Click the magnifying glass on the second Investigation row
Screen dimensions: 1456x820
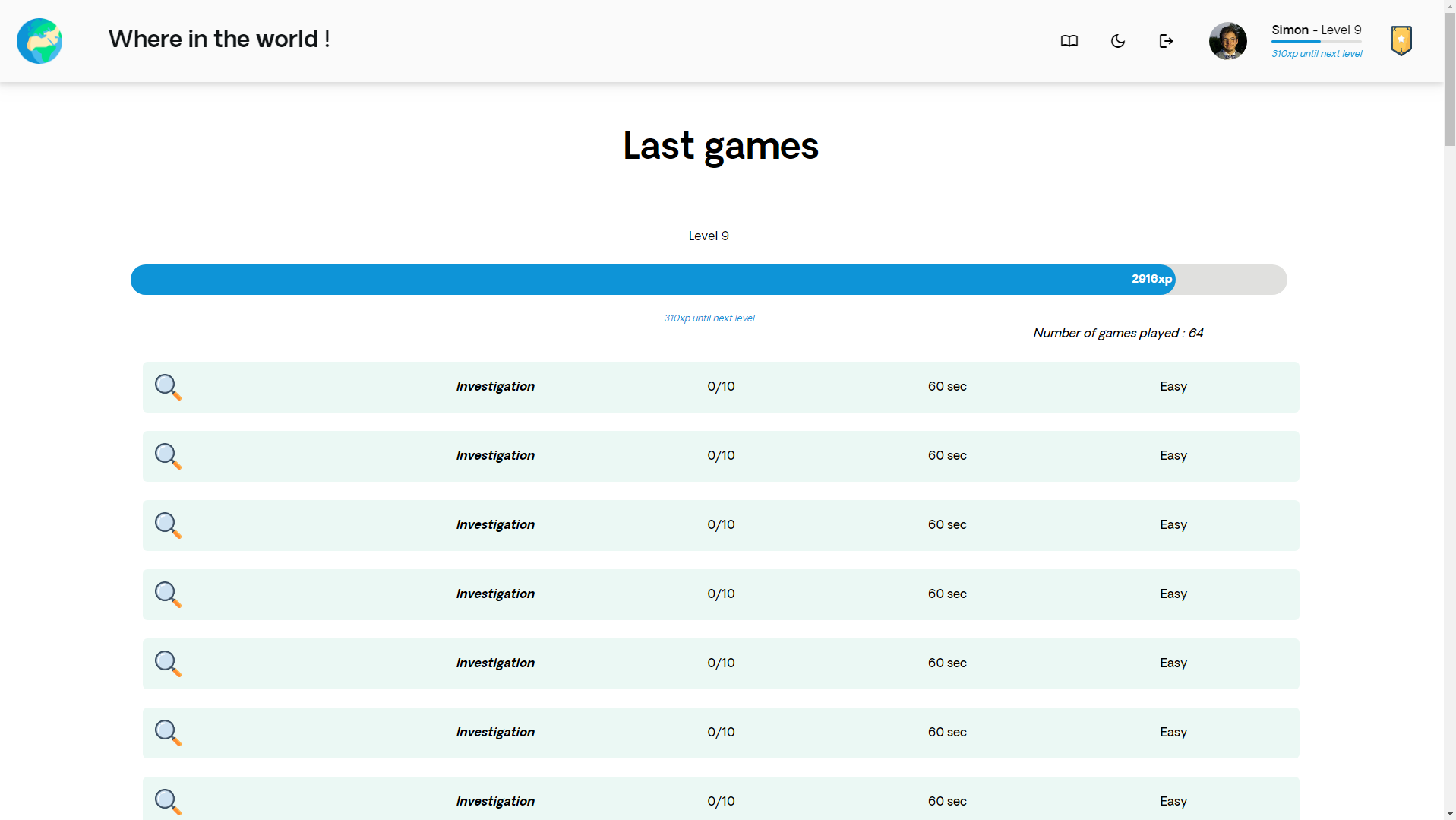(x=167, y=456)
